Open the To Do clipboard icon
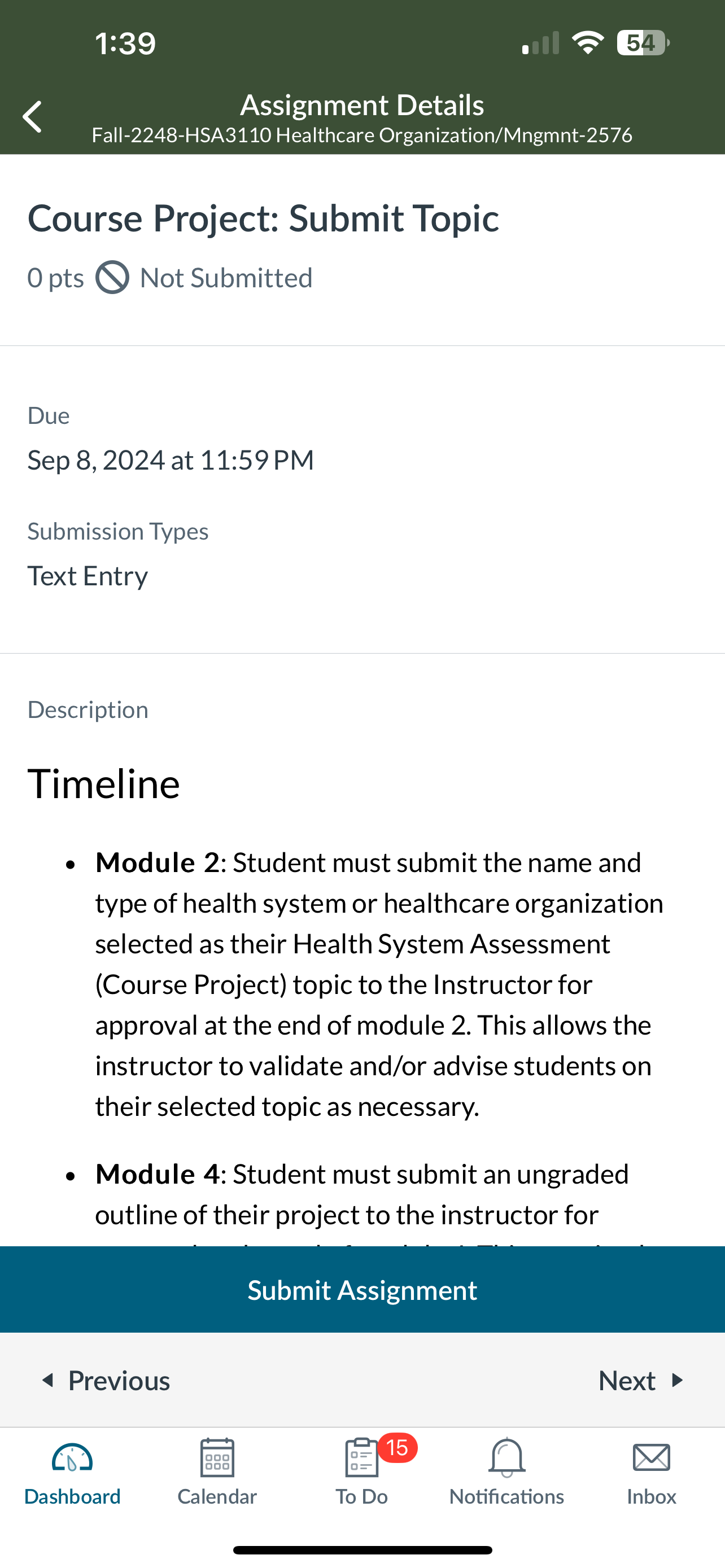The image size is (725, 1568). click(361, 1458)
